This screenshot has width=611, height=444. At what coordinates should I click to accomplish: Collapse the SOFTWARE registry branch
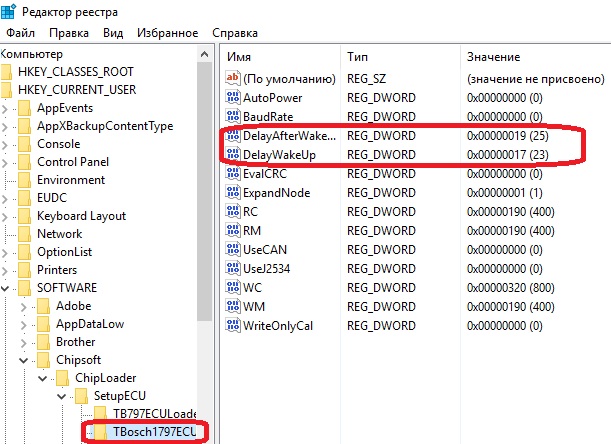(x=8, y=288)
